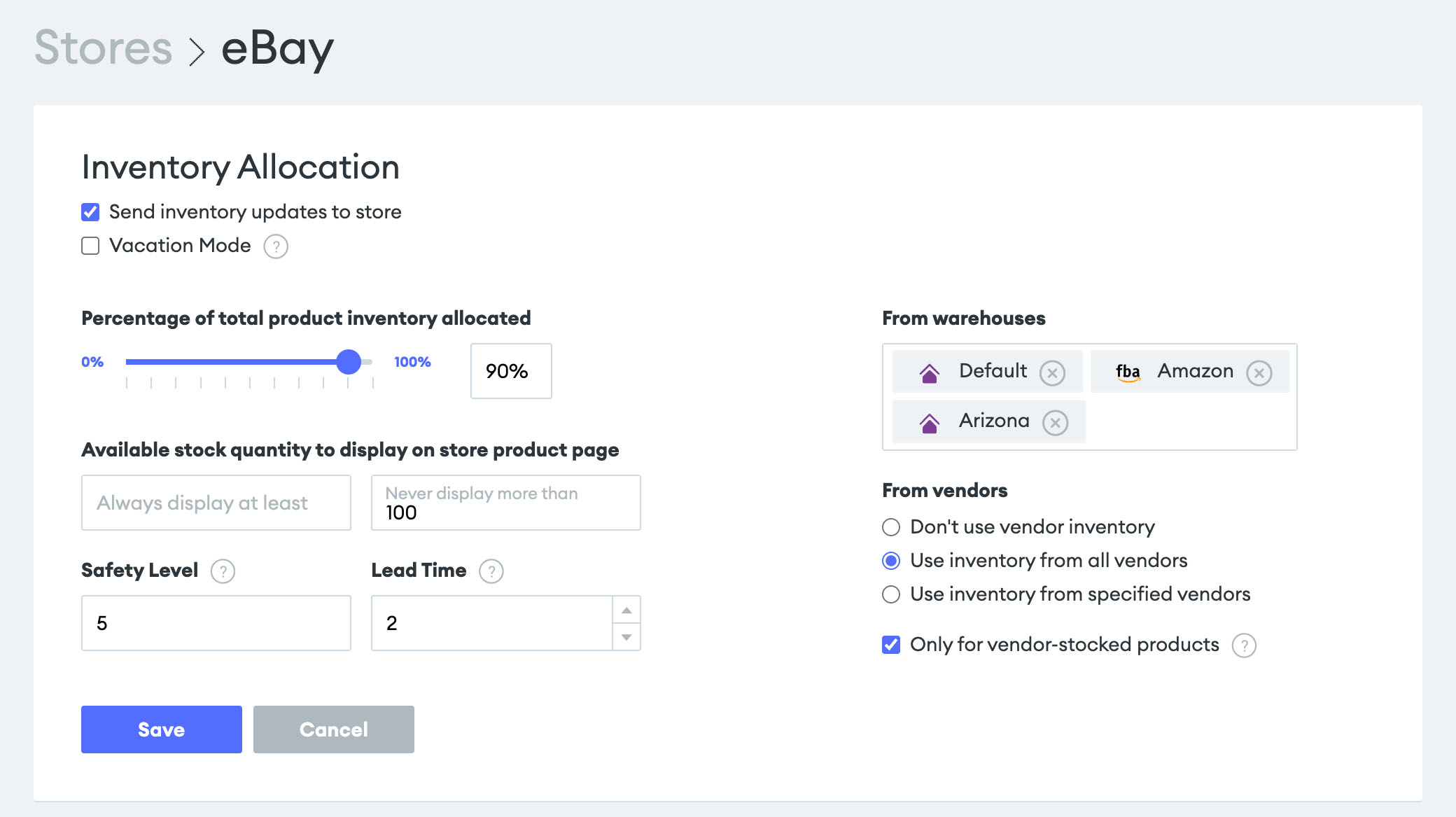The height and width of the screenshot is (817, 1456).
Task: Remove the Amazon fba warehouse
Action: (x=1259, y=373)
